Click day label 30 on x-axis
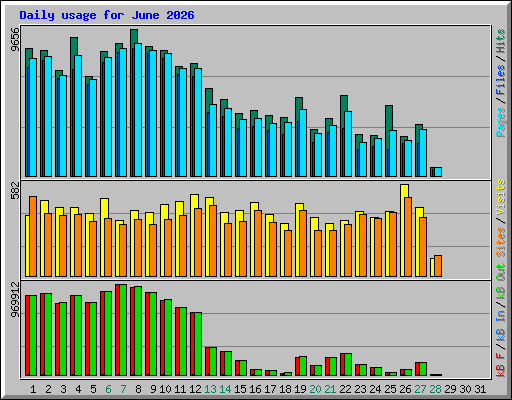 coord(465,389)
